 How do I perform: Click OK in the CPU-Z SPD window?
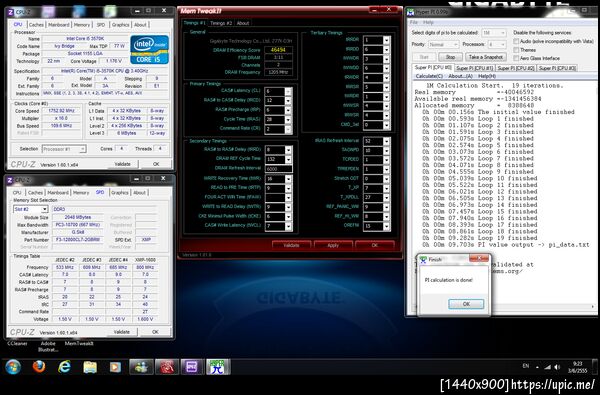click(x=155, y=332)
